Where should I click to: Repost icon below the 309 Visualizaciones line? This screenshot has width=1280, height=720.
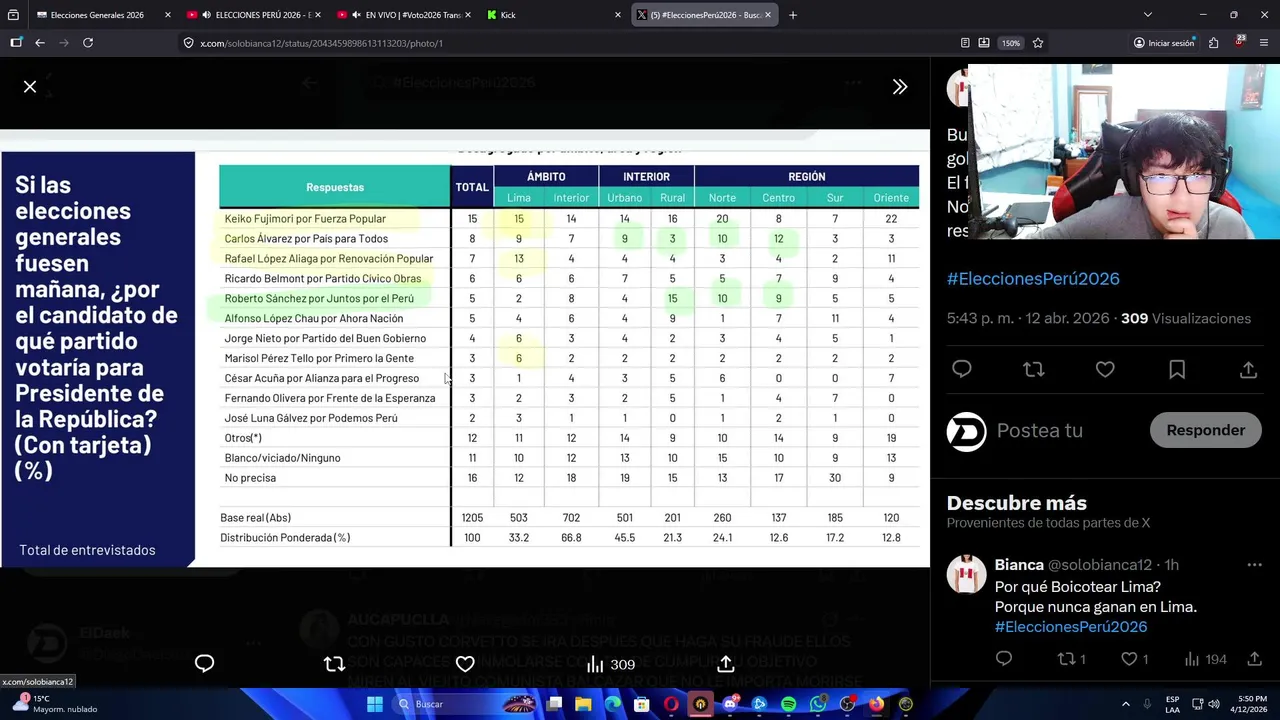1033,370
